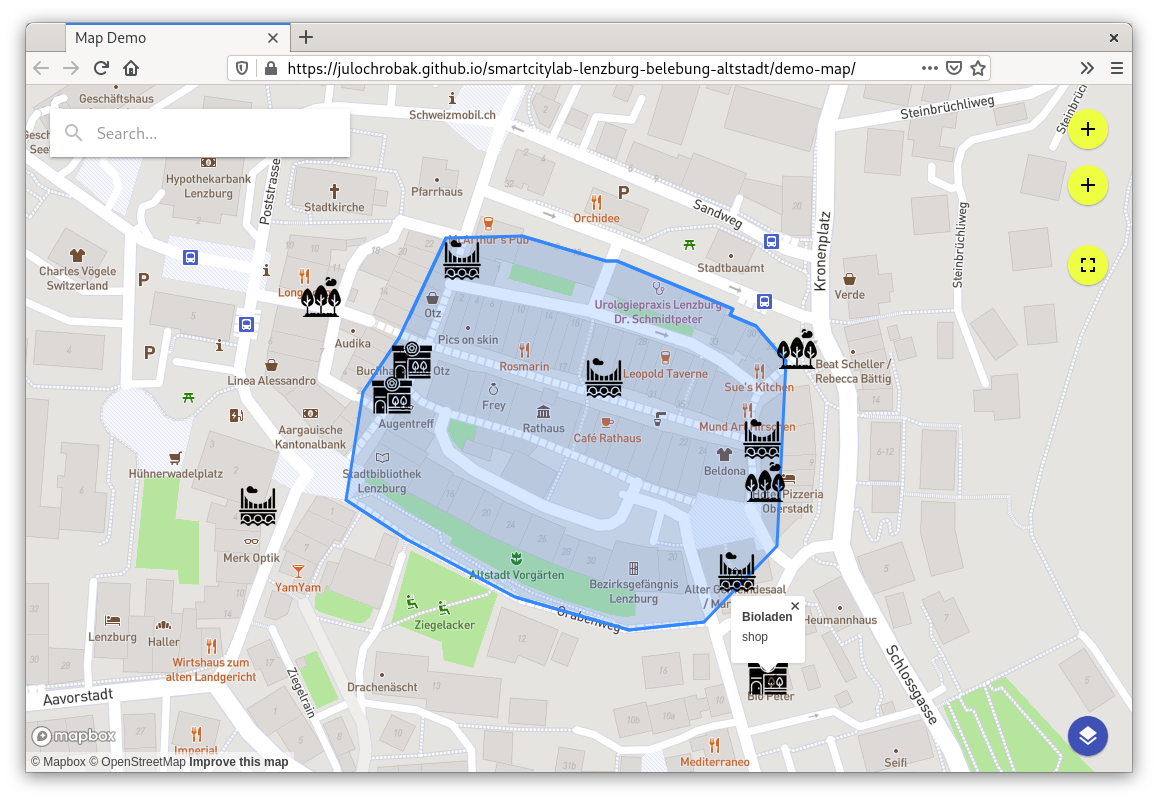
Task: Click the browser forward arrow
Action: coord(71,69)
